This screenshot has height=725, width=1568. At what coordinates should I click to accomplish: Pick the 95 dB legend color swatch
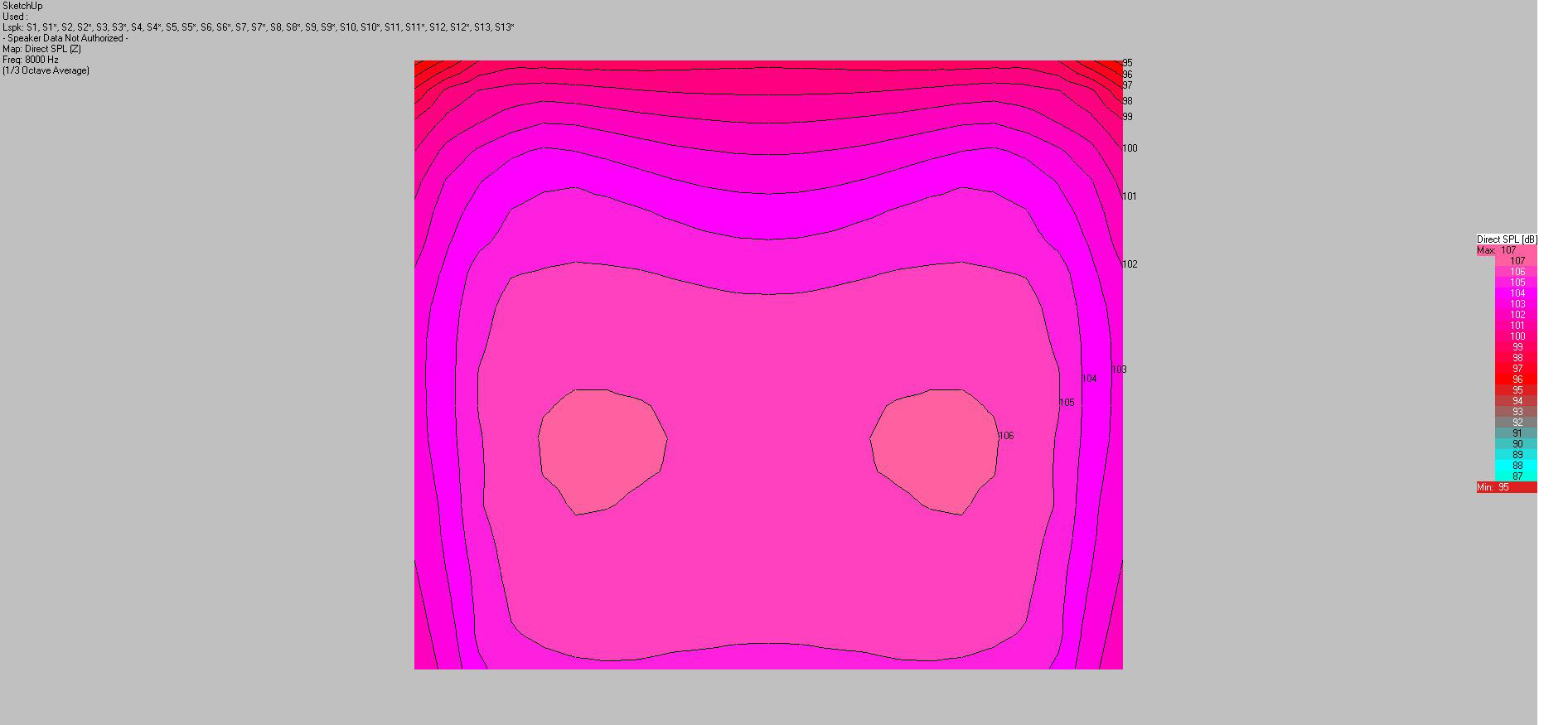coord(1517,389)
